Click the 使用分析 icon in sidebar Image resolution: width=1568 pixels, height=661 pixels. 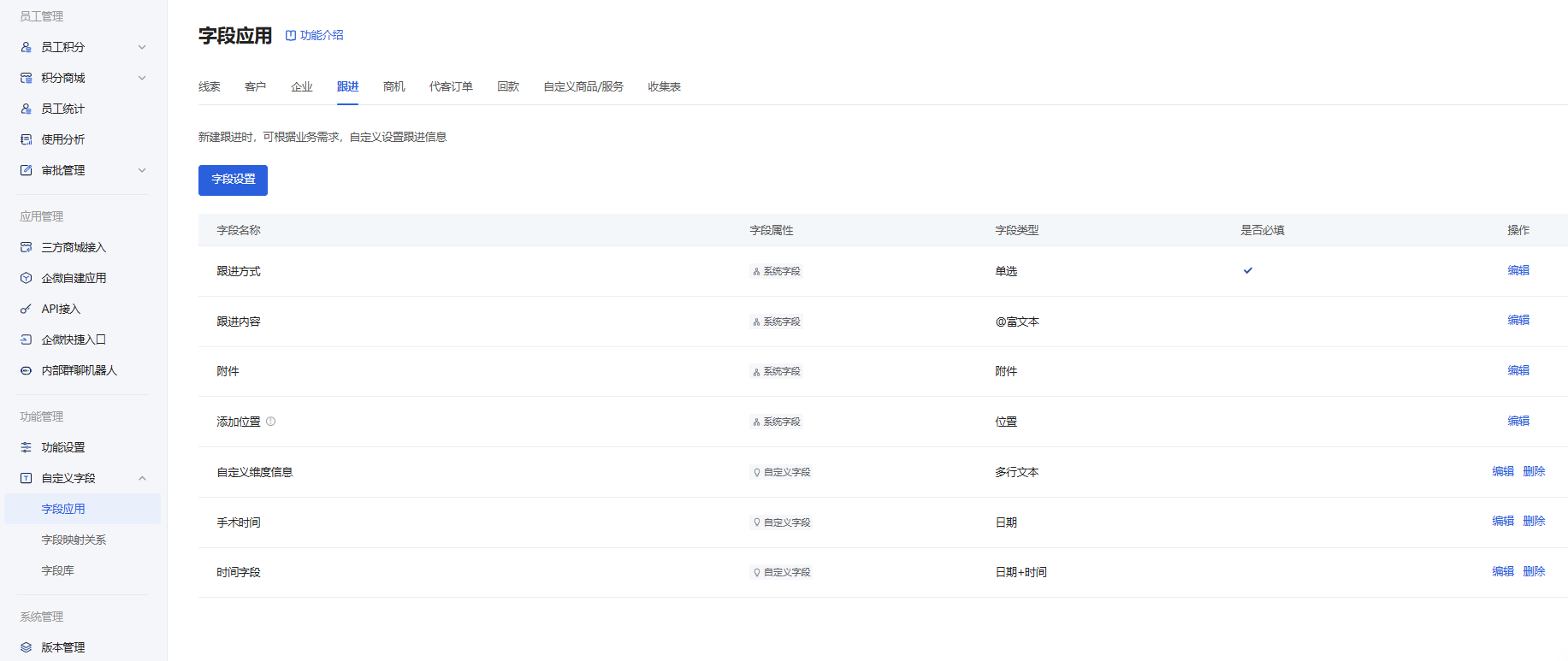point(26,139)
